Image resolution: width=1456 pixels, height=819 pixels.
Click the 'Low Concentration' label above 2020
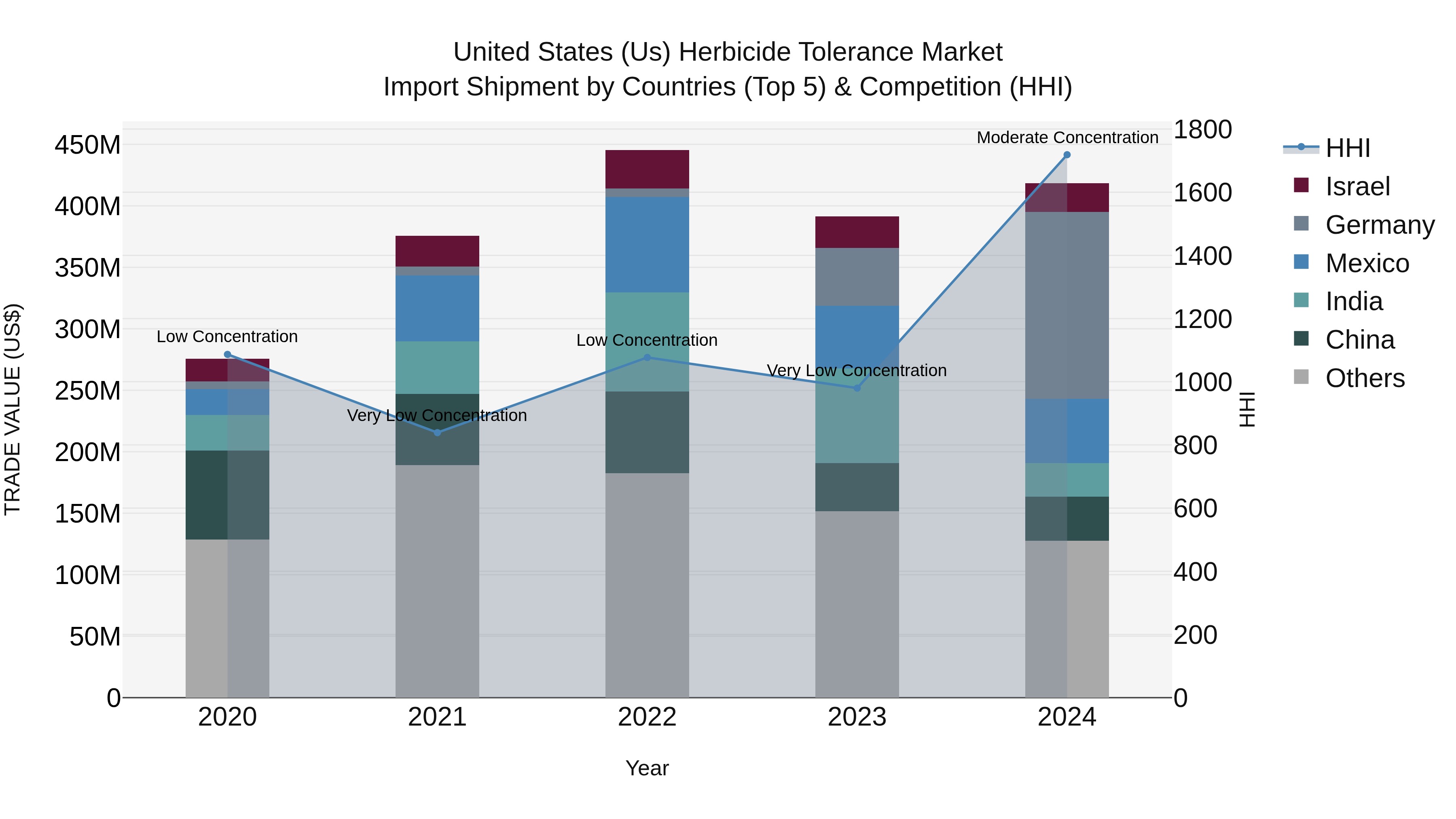[227, 336]
